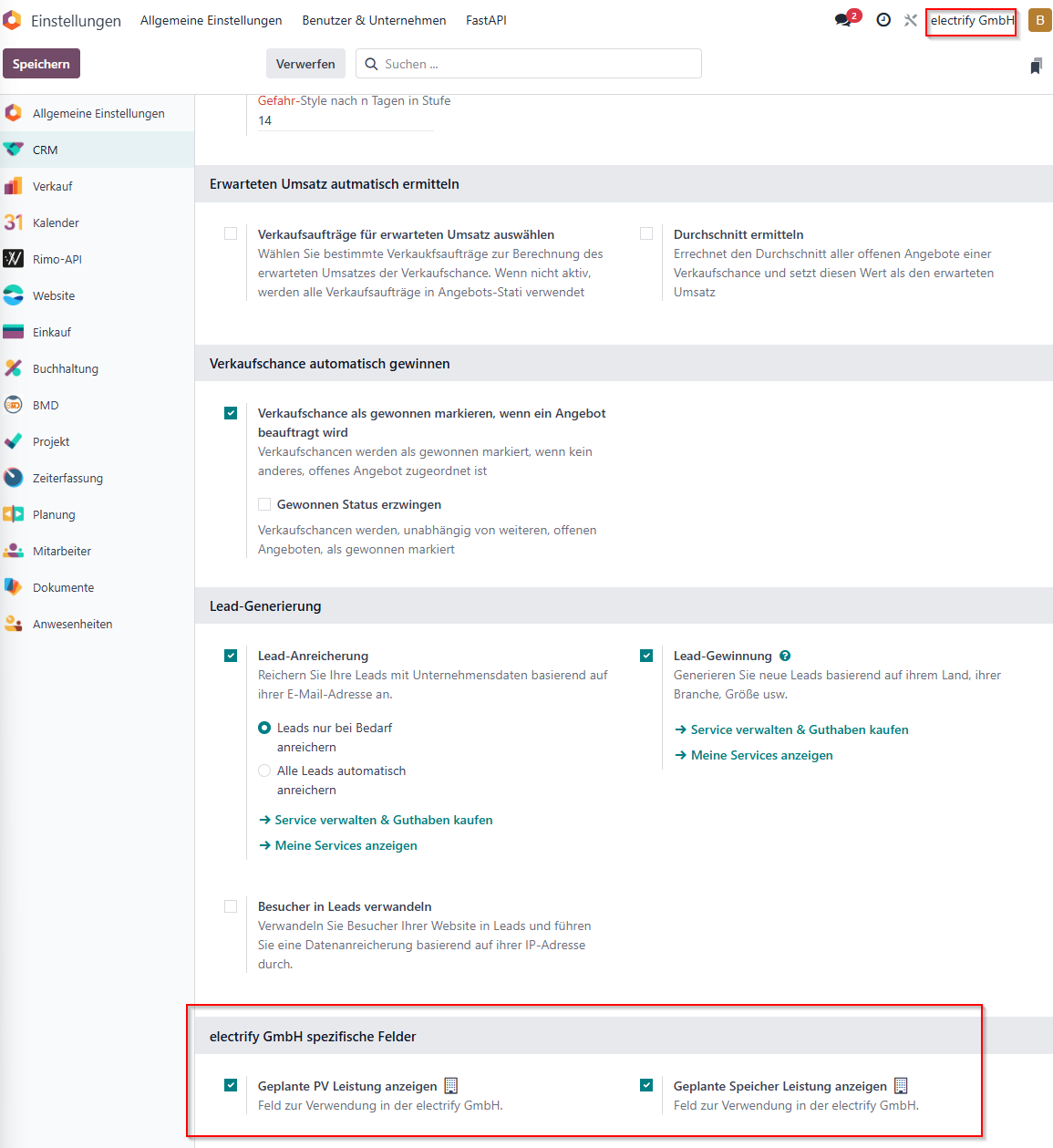Open Meine Services anzeigen under Lead-Gewinnung
The image size is (1053, 1148).
coord(753,755)
